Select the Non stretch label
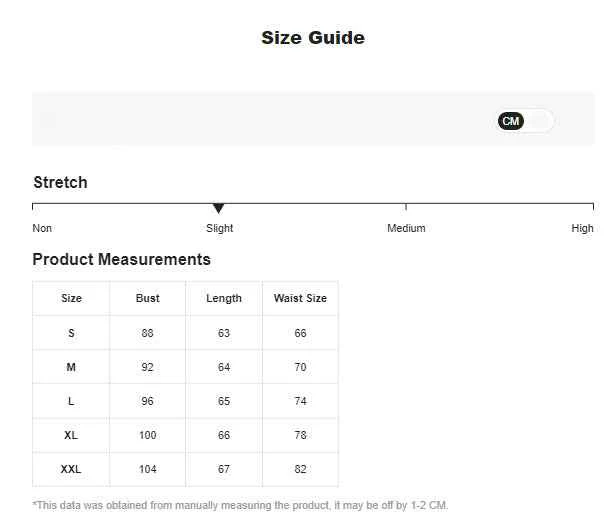 (x=42, y=228)
